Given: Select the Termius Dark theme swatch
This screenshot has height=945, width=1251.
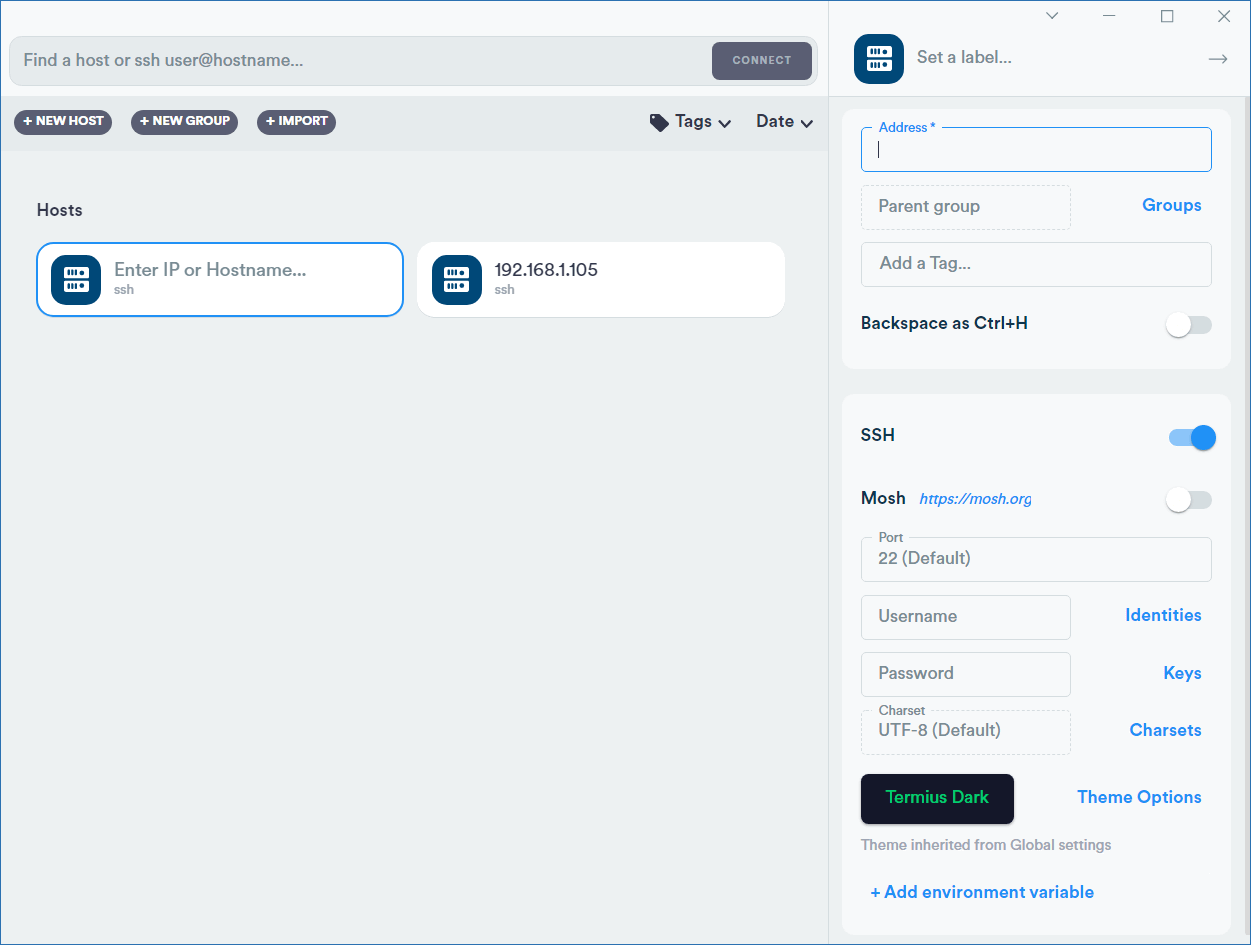Looking at the screenshot, I should tap(937, 798).
